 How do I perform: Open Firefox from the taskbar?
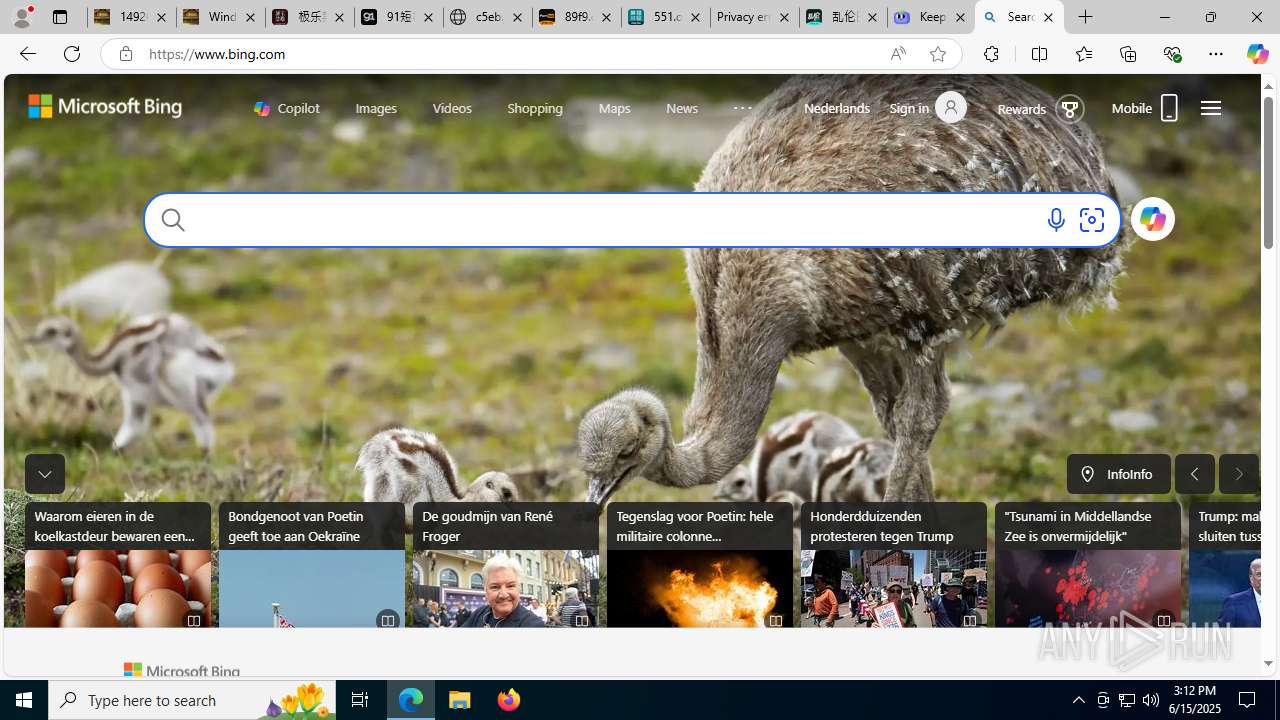(509, 700)
